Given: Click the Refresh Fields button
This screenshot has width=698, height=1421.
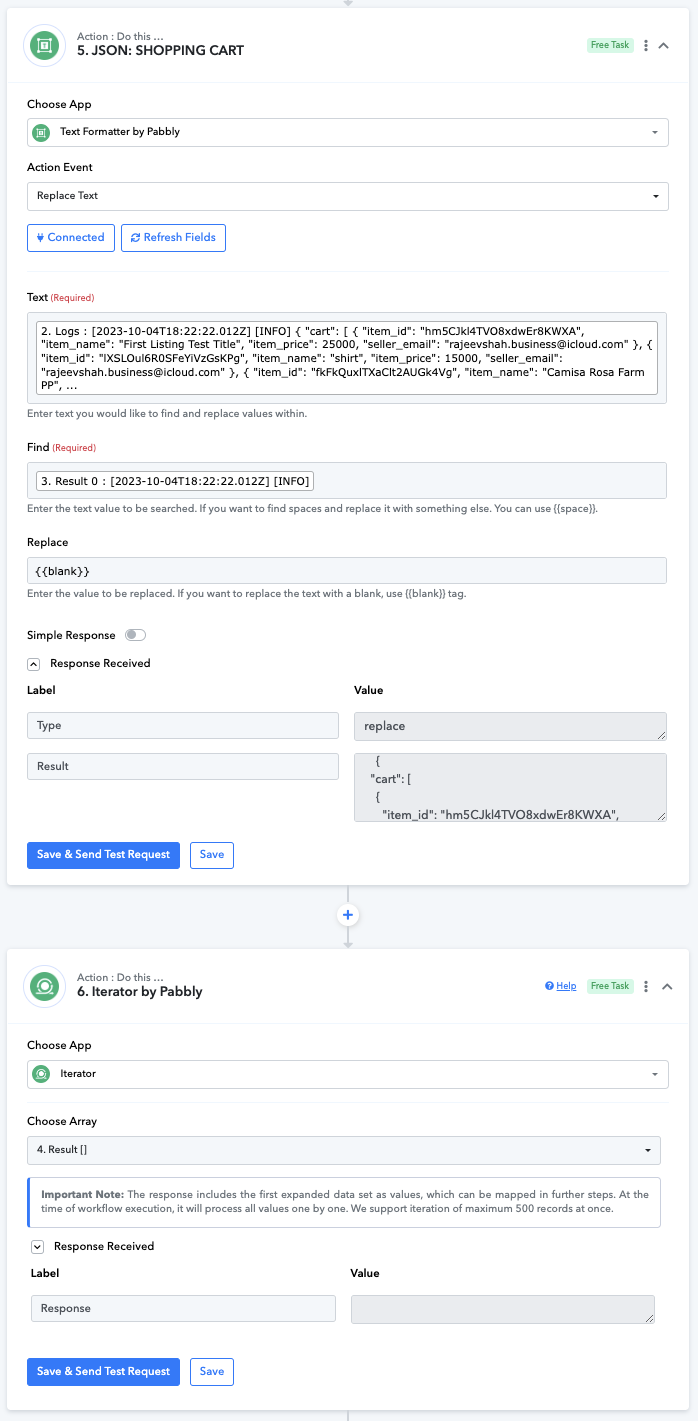Looking at the screenshot, I should point(174,237).
